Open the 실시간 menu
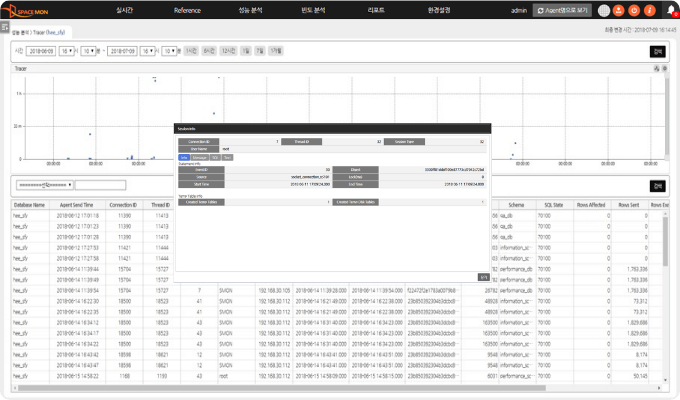680x400 pixels. pyautogui.click(x=124, y=10)
